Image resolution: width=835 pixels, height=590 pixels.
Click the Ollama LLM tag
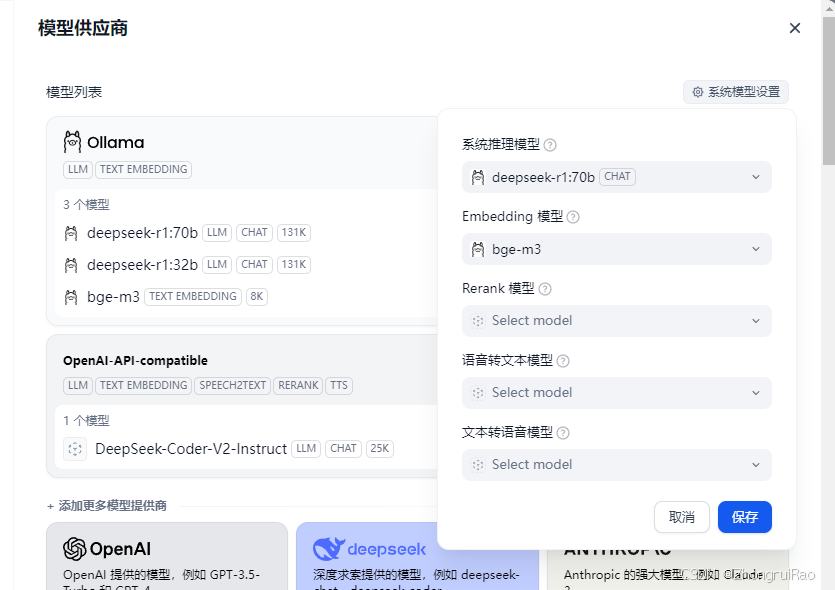(x=78, y=169)
